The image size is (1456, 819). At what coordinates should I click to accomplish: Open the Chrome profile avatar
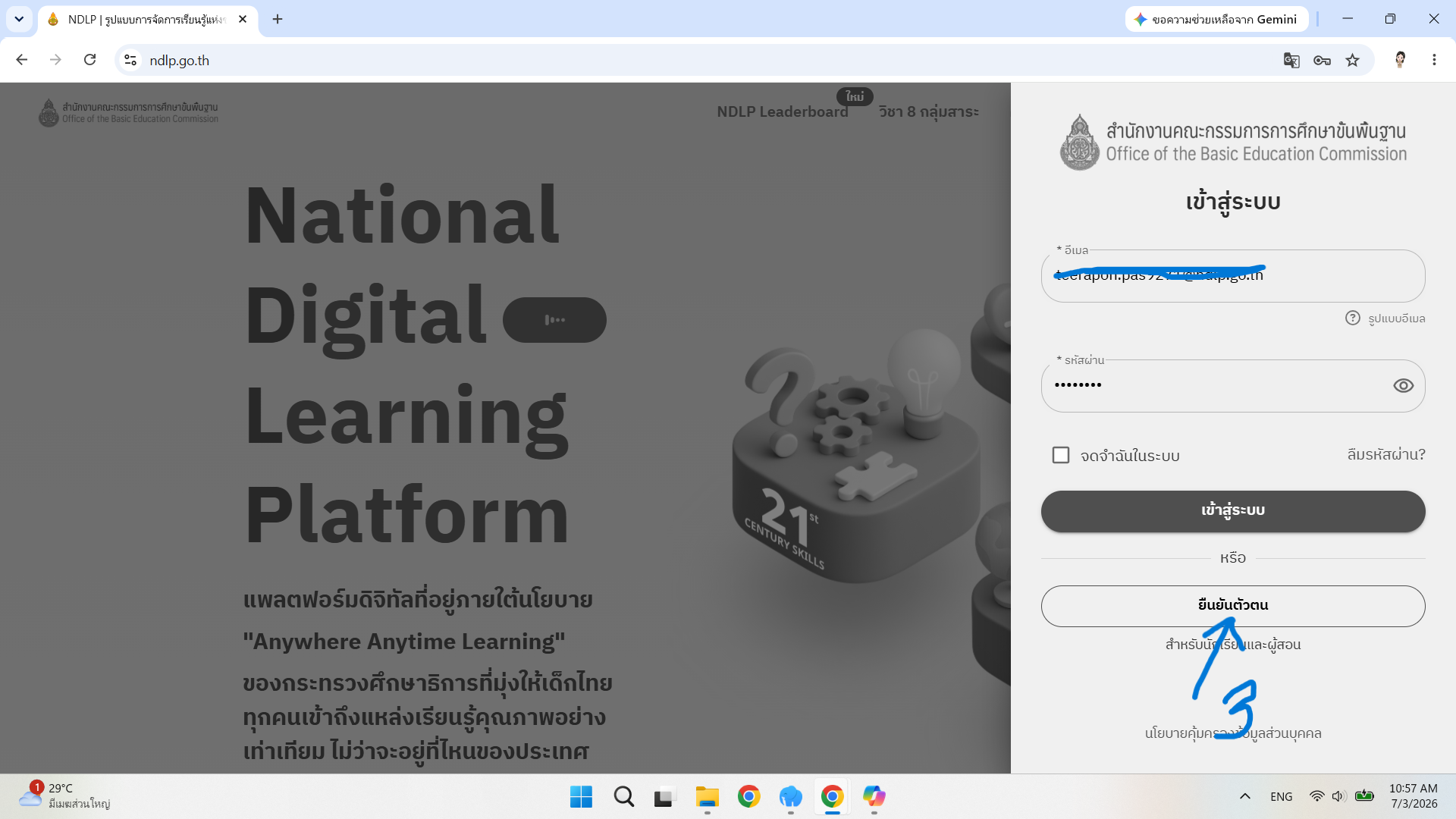1400,60
